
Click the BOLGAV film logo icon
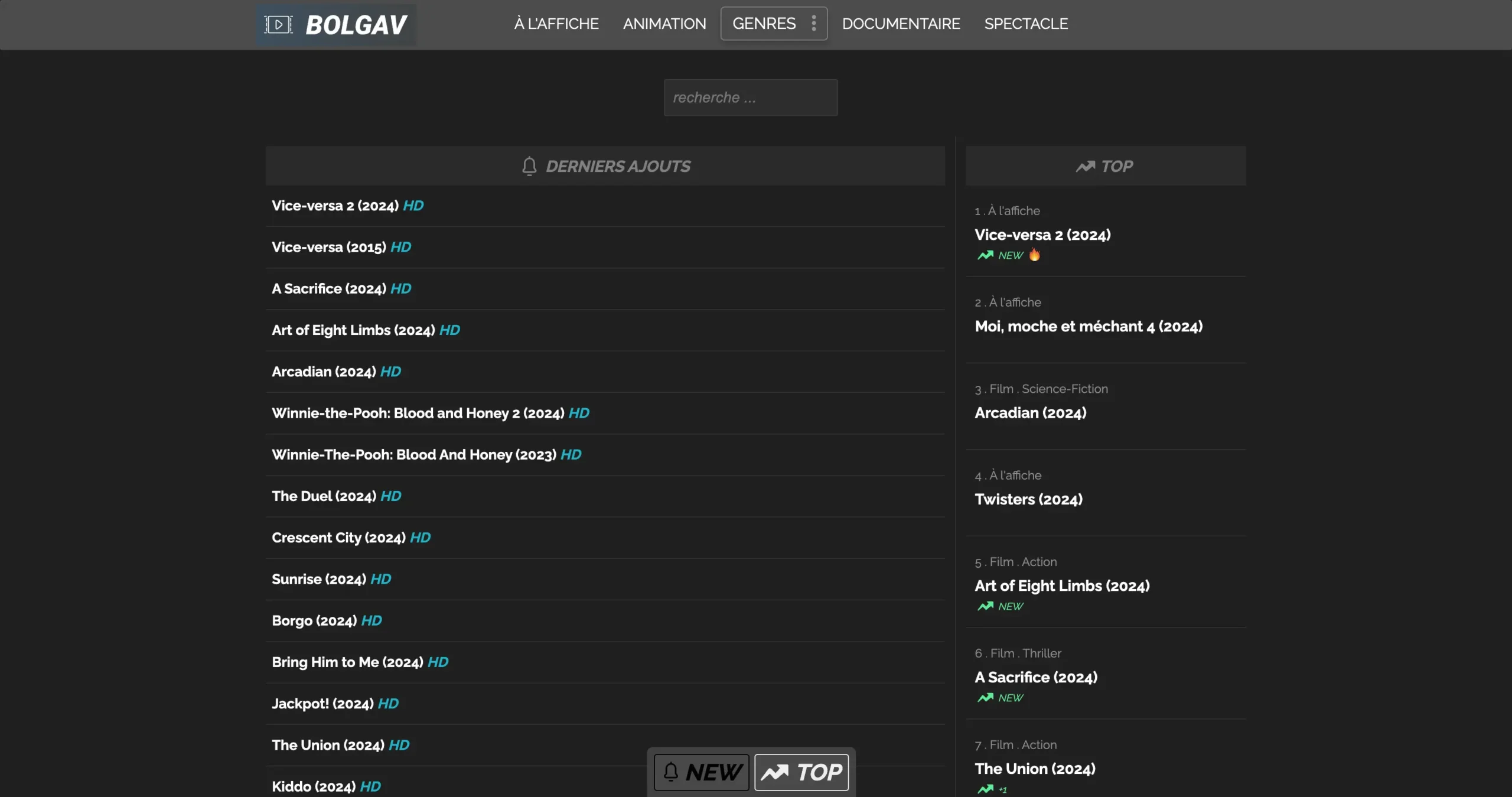point(278,24)
